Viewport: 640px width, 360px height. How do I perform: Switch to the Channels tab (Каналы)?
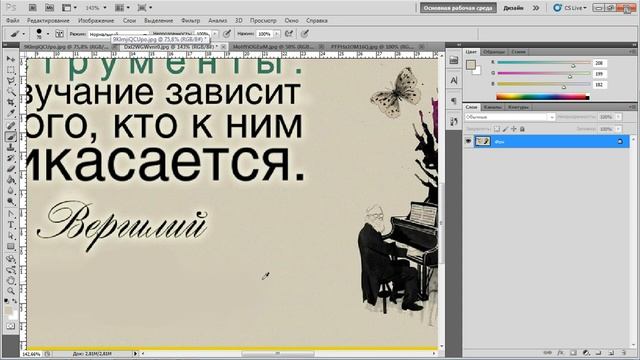click(x=493, y=107)
